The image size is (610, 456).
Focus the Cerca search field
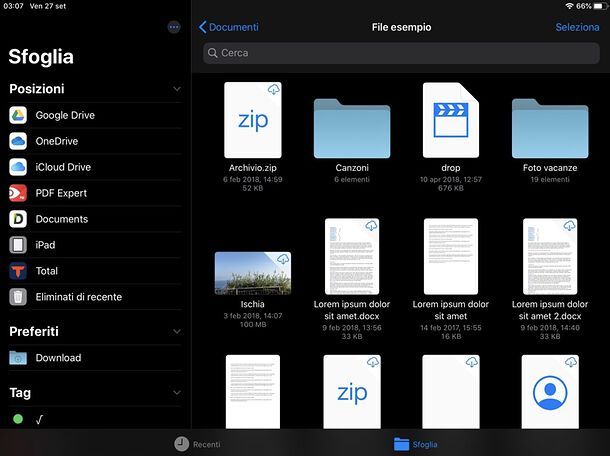401,53
